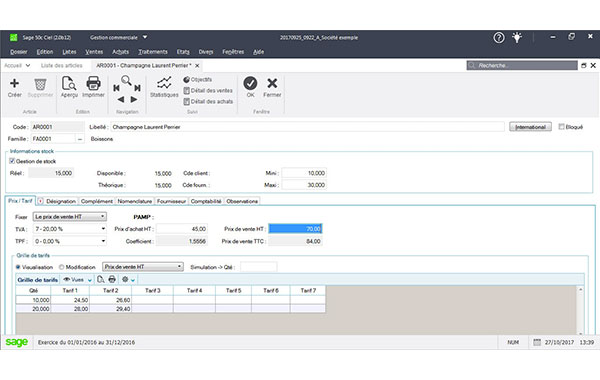Image resolution: width=600 pixels, height=380 pixels.
Task: Open the TPF rate dropdown
Action: 70,241
